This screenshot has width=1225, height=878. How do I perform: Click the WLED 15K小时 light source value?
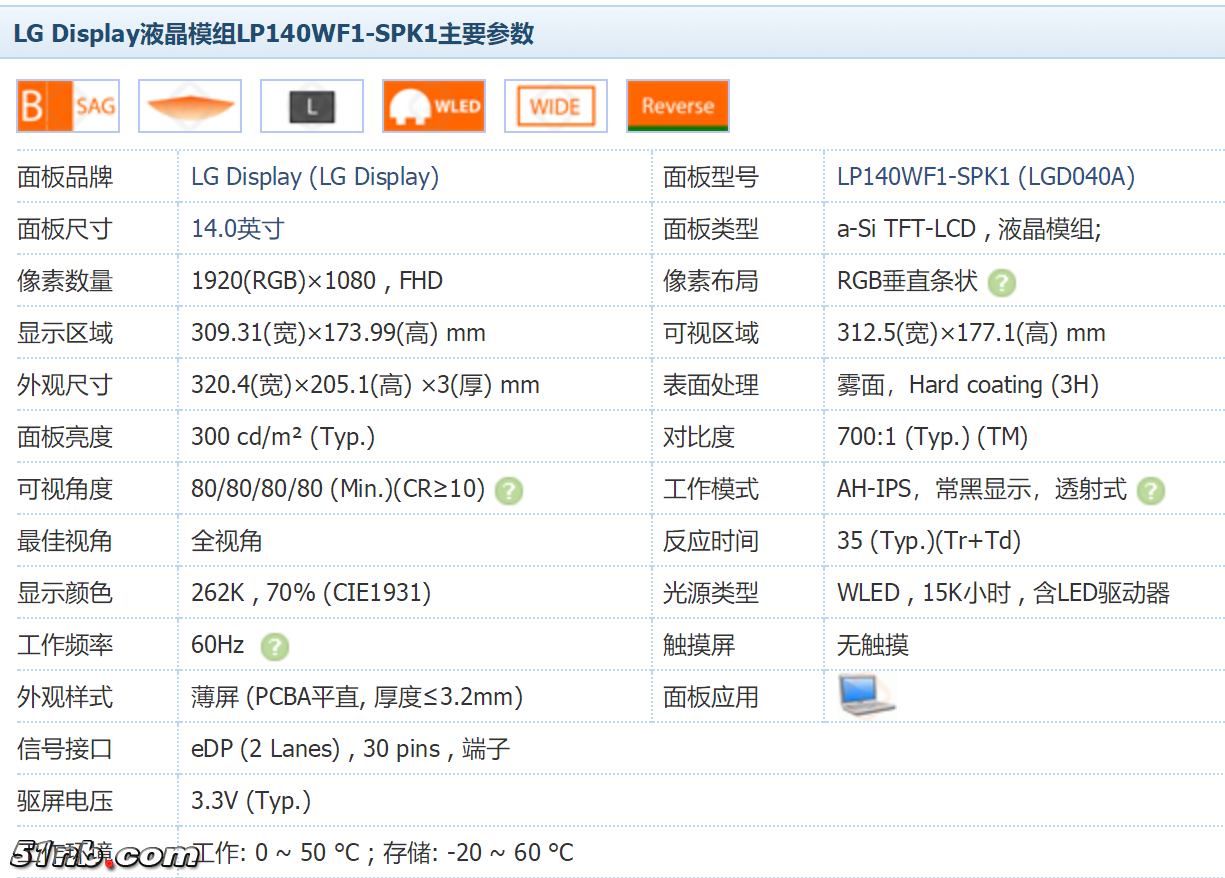(x=1003, y=593)
